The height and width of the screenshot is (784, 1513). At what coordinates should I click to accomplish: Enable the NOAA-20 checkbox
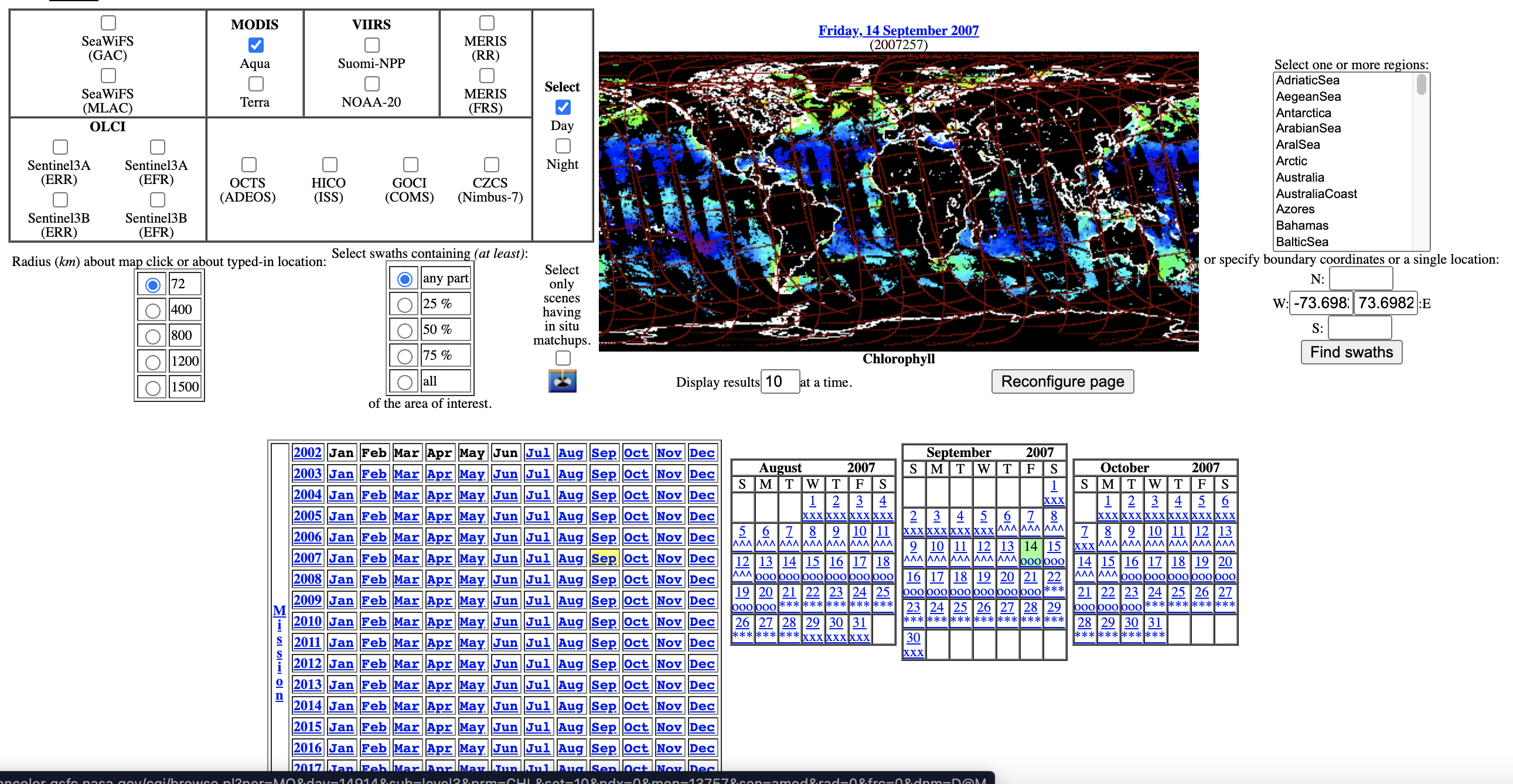tap(372, 83)
